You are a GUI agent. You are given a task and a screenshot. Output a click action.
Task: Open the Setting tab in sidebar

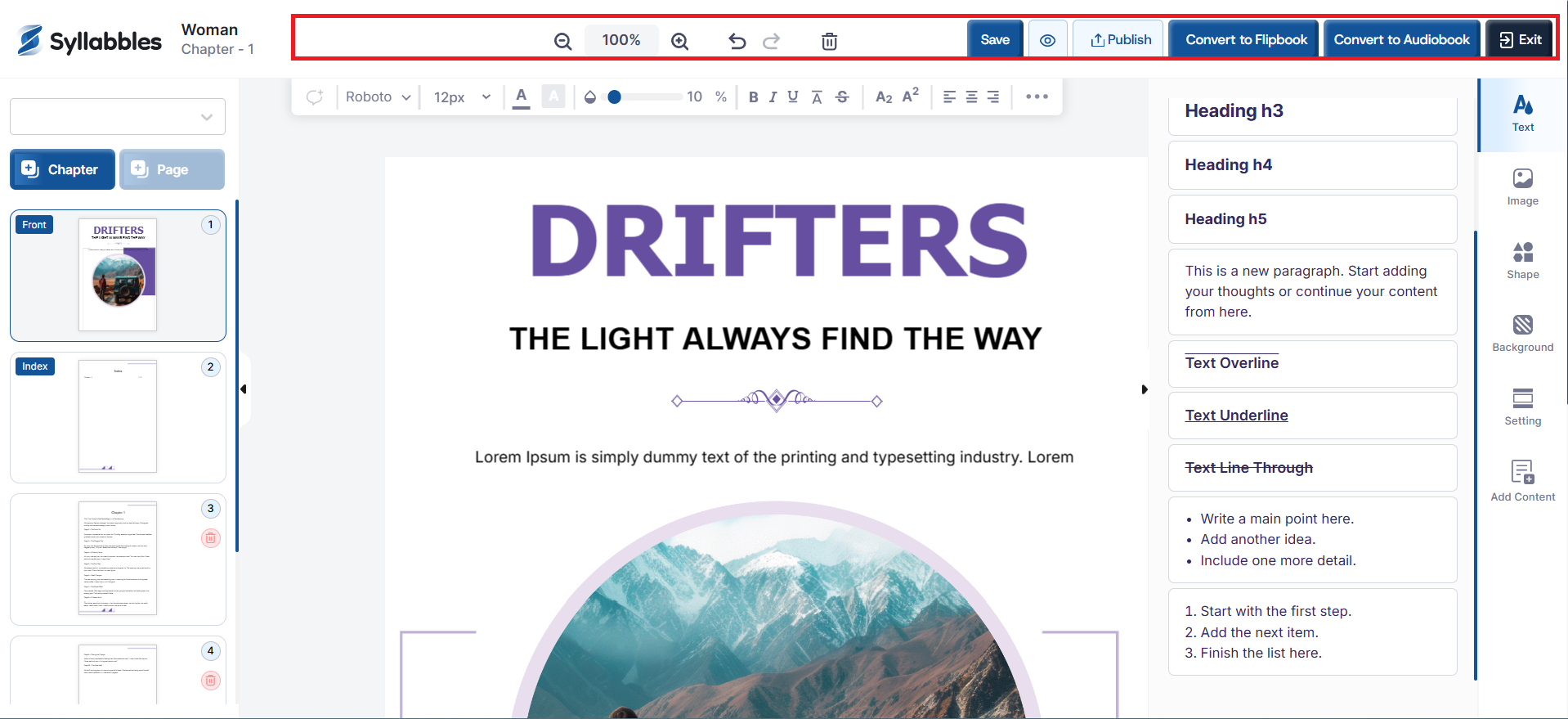click(1522, 407)
